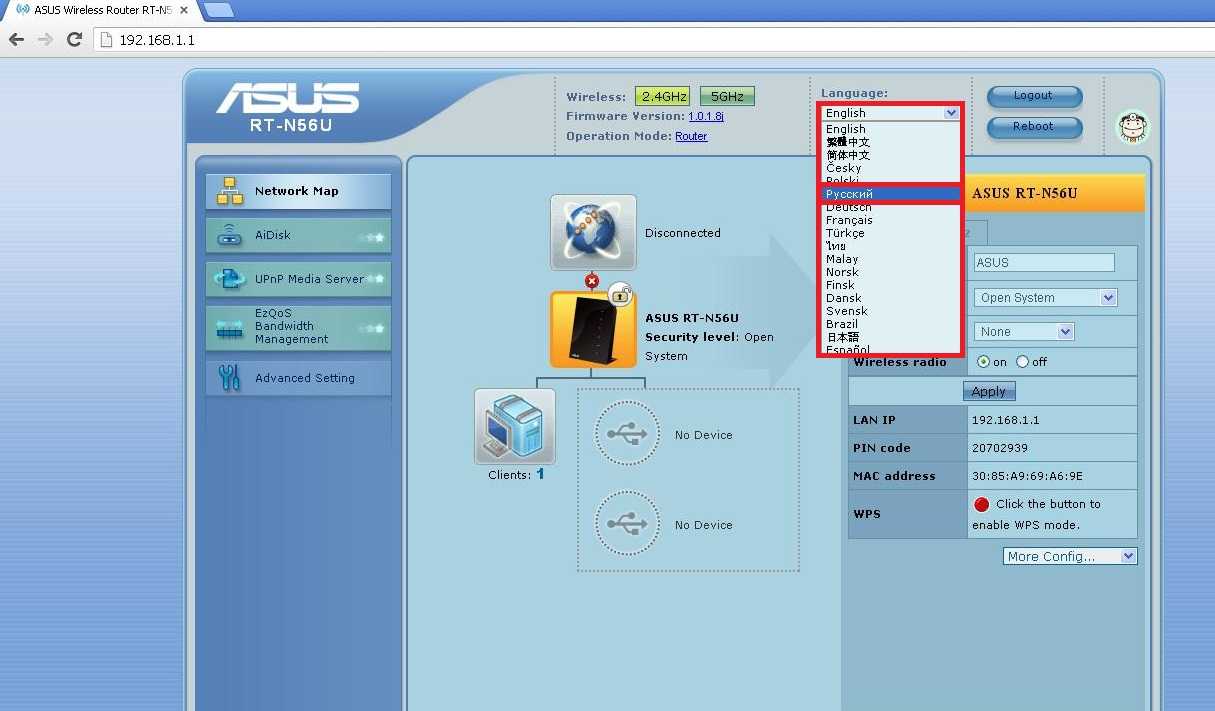Click the browser forward arrow

(45, 40)
